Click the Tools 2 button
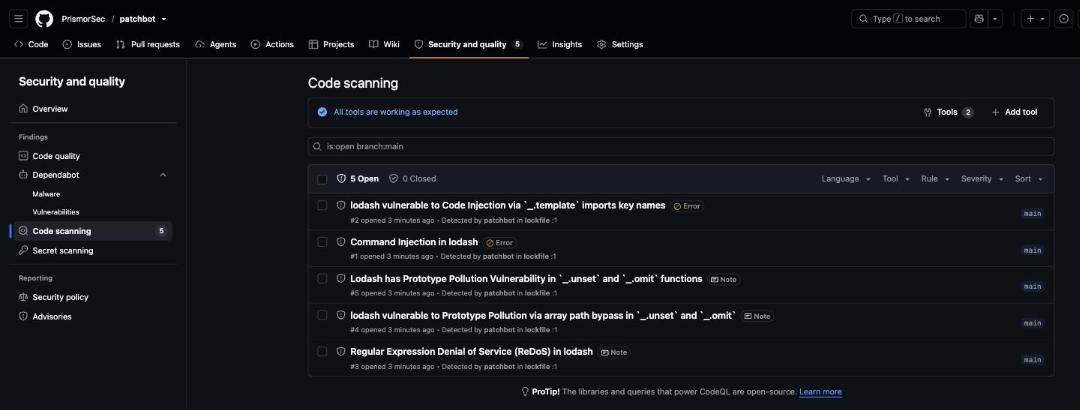Image resolution: width=1080 pixels, height=410 pixels. 948,112
